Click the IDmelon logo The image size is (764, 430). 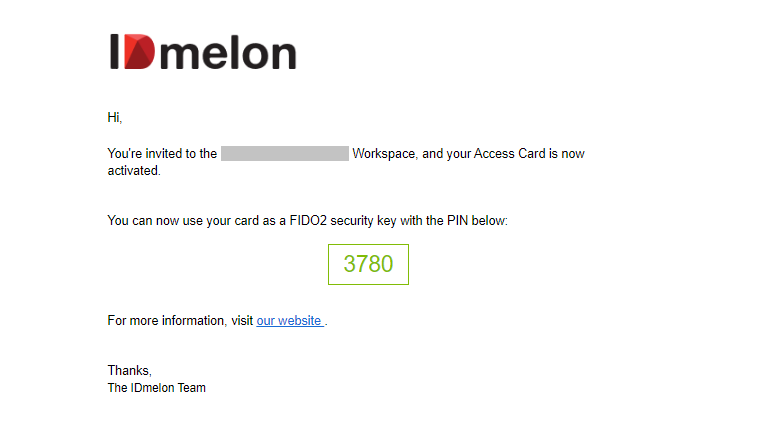coord(203,52)
